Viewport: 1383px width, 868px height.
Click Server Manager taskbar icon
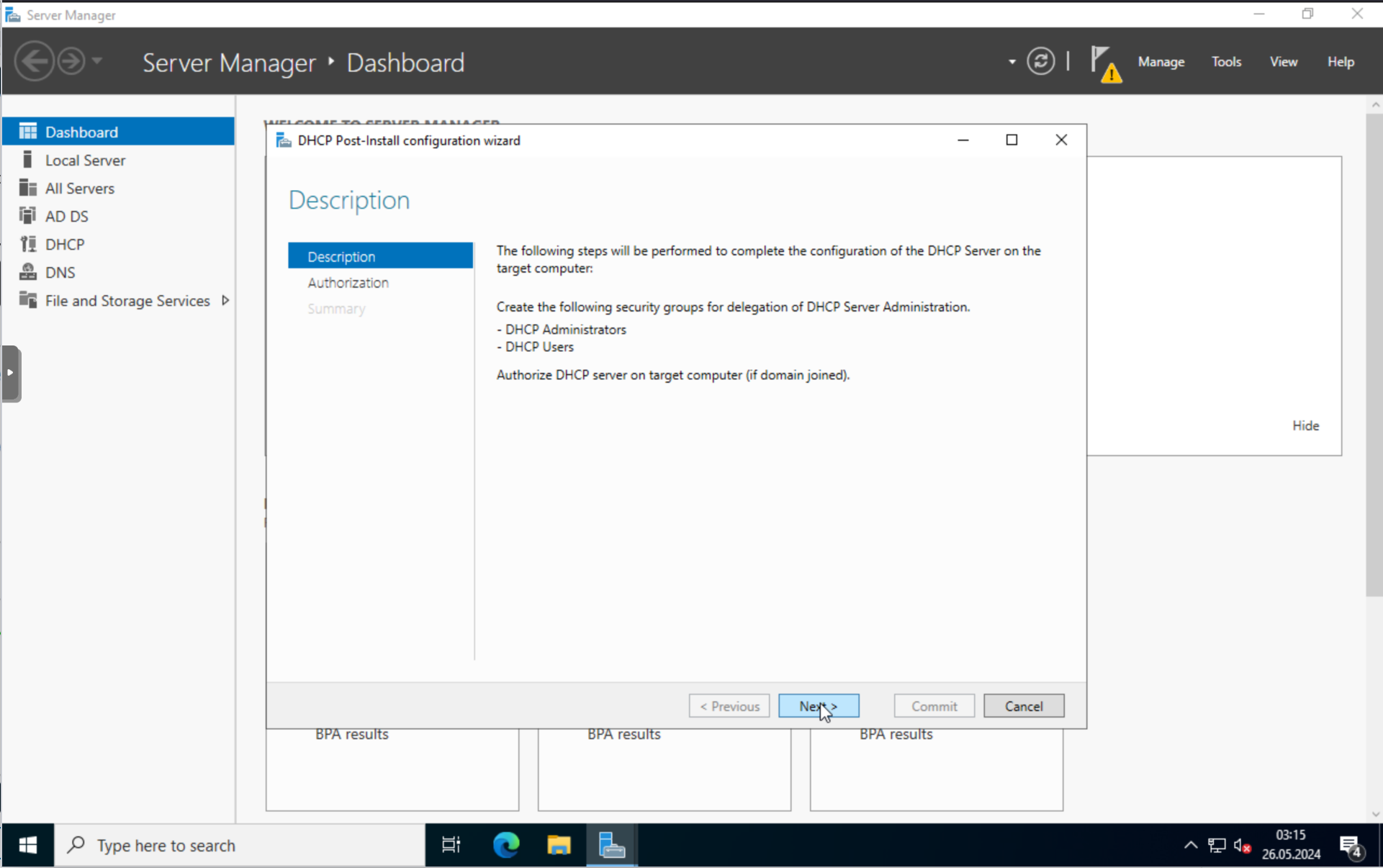[612, 845]
